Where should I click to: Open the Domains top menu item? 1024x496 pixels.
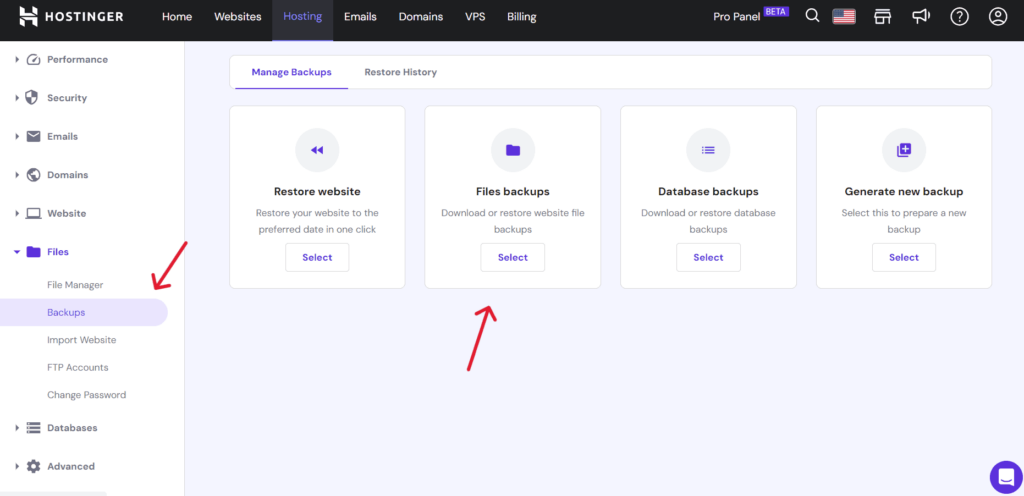[421, 17]
